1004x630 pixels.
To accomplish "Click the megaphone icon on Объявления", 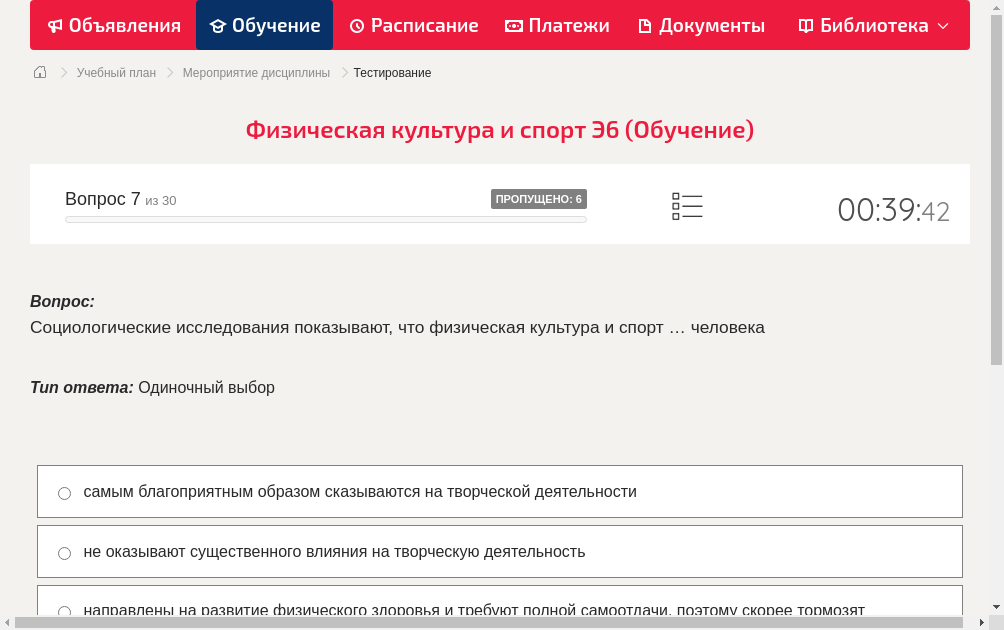I will 55,25.
